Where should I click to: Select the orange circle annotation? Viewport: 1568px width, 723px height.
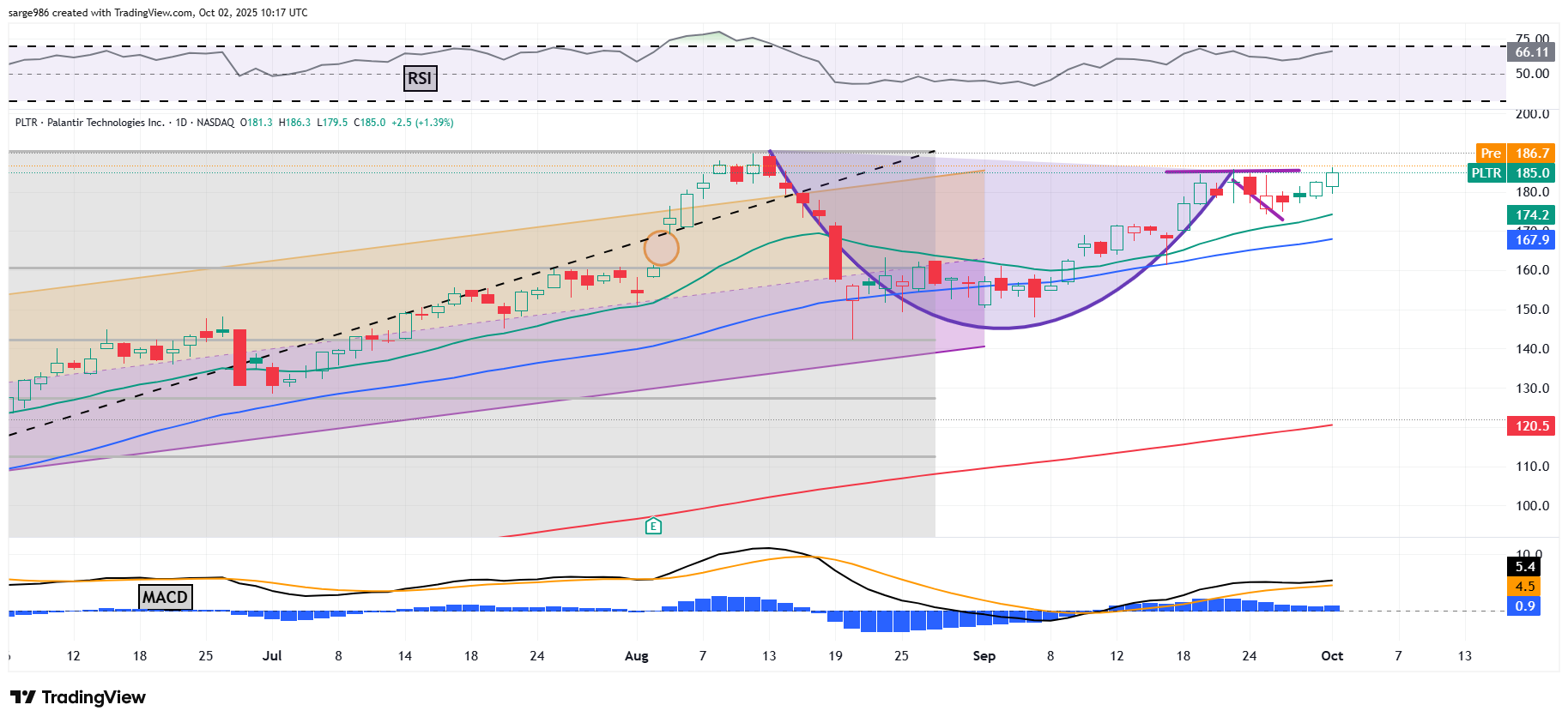(661, 248)
